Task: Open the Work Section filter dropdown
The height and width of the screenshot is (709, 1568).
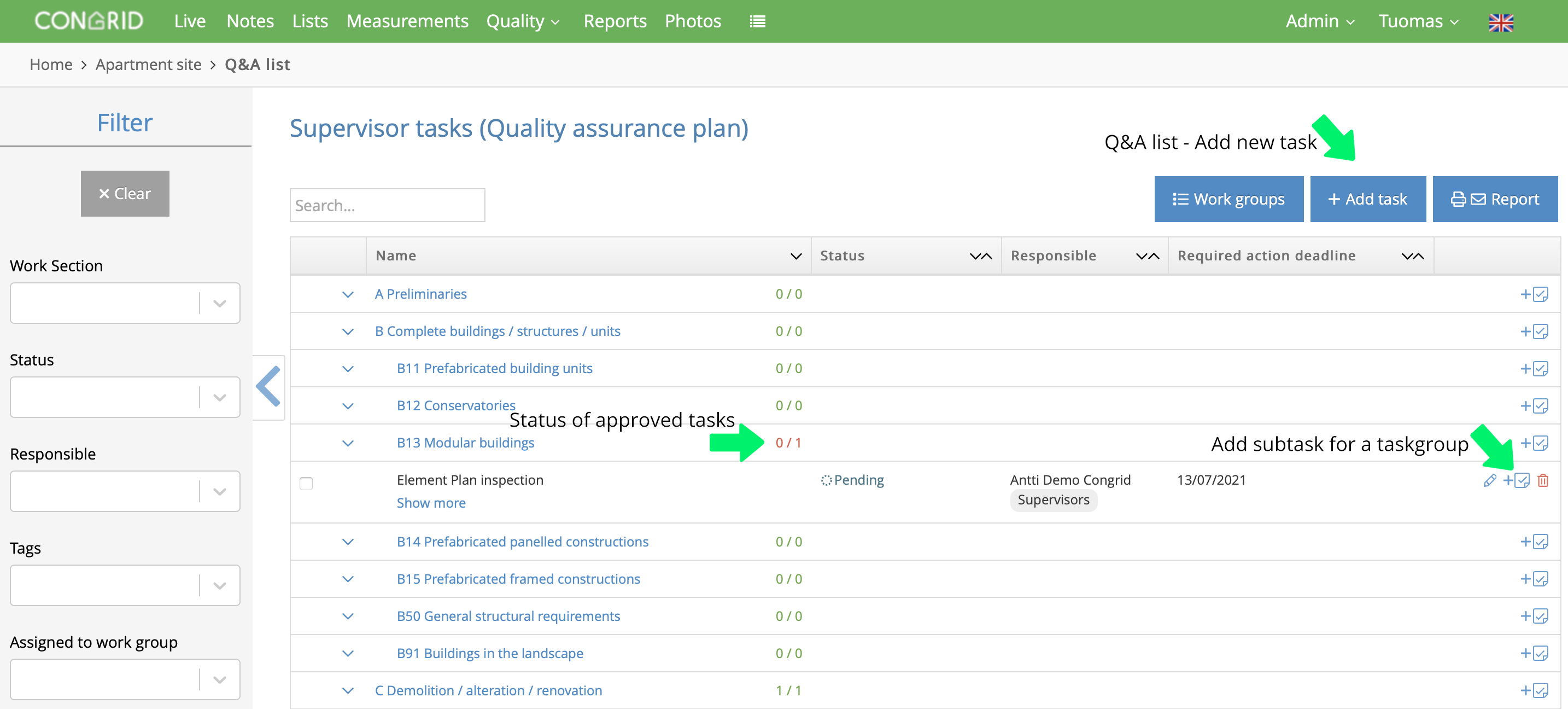Action: point(125,303)
